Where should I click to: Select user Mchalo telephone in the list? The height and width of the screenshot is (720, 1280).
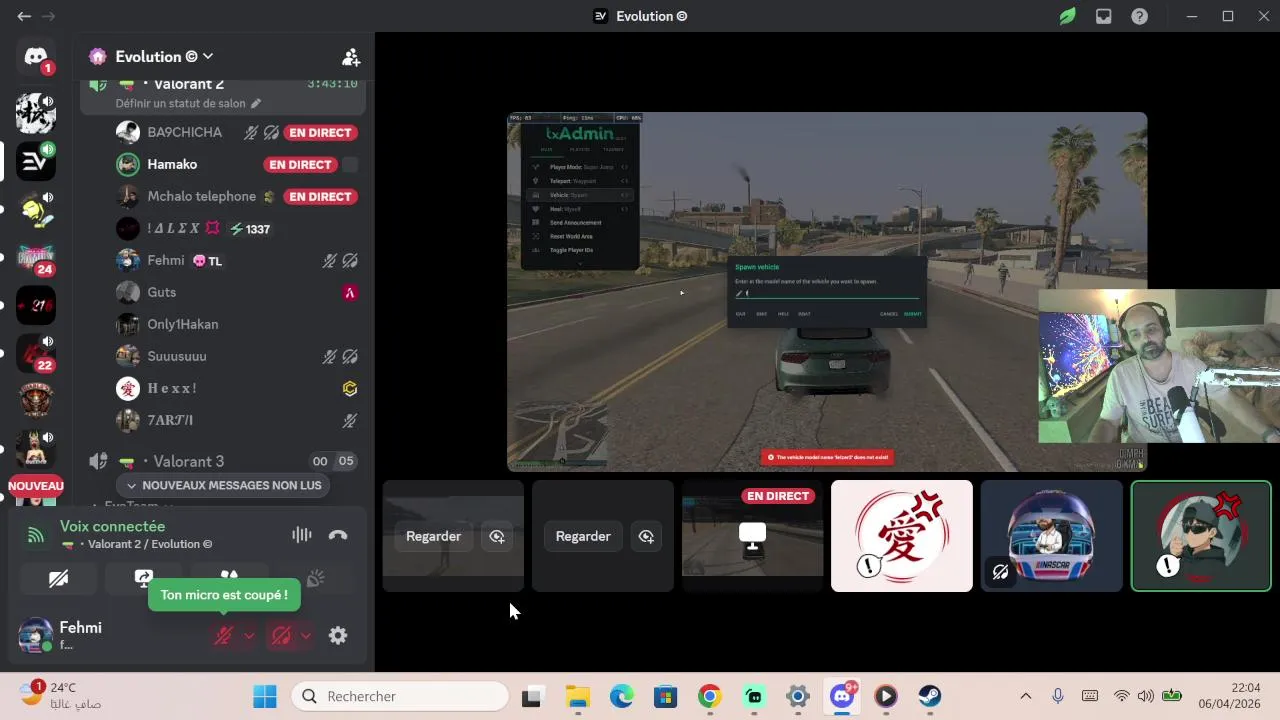pos(201,196)
